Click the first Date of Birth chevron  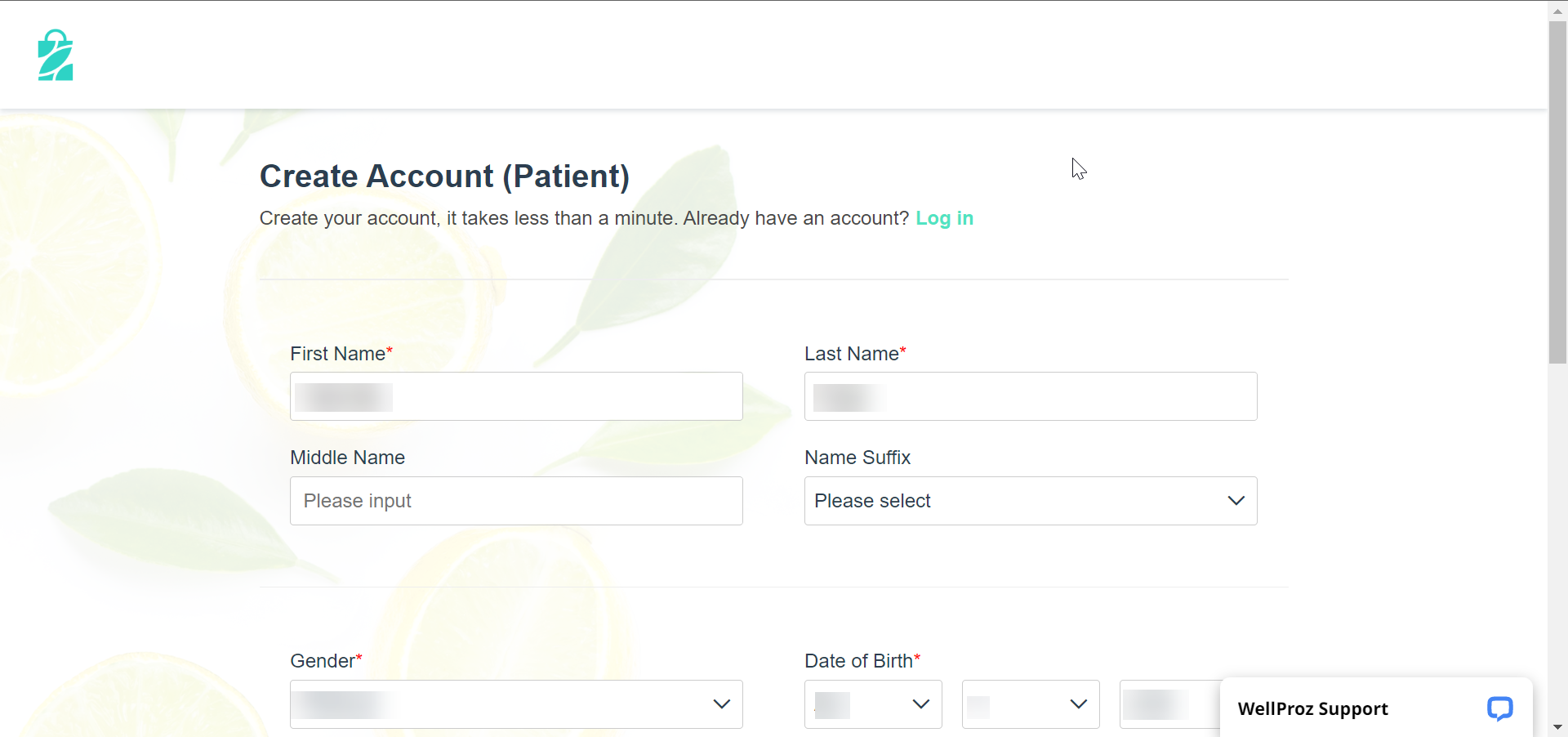point(921,704)
